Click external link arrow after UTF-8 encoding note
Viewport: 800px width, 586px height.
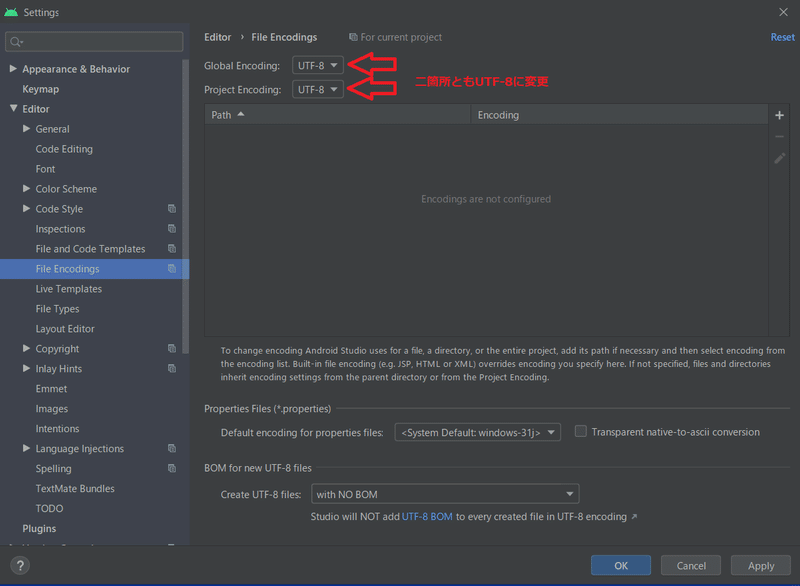coord(634,517)
